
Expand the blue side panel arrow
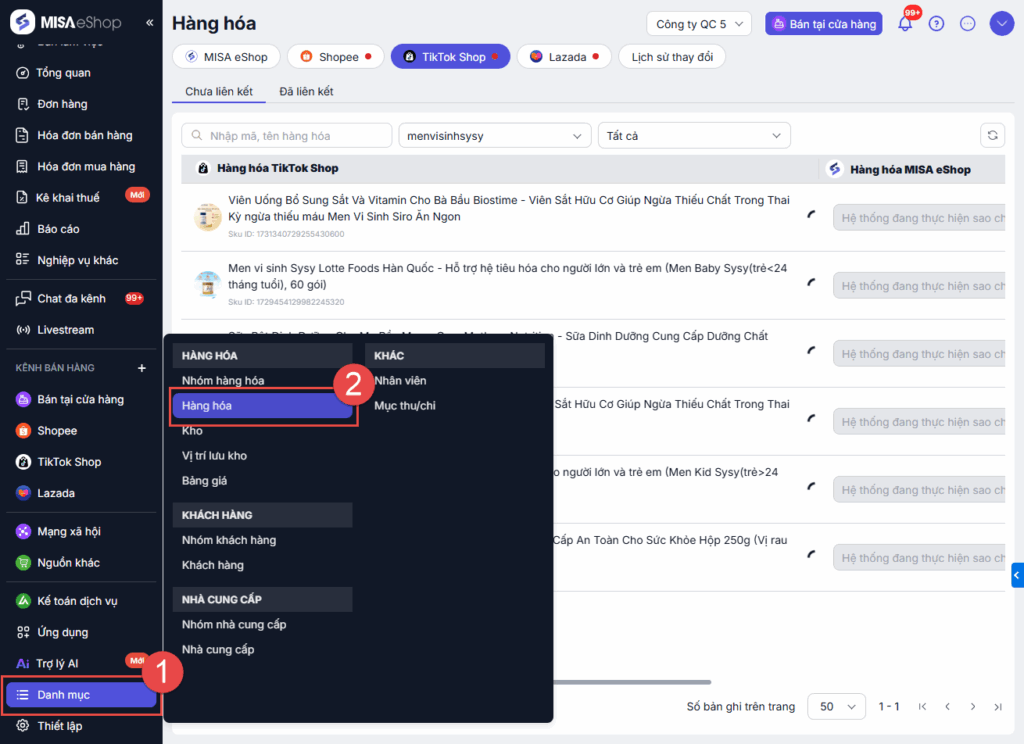click(x=1017, y=575)
